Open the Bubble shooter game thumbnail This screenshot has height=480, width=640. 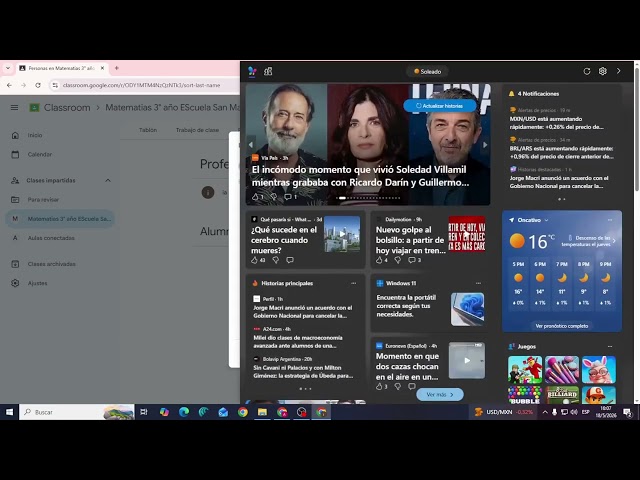[524, 395]
